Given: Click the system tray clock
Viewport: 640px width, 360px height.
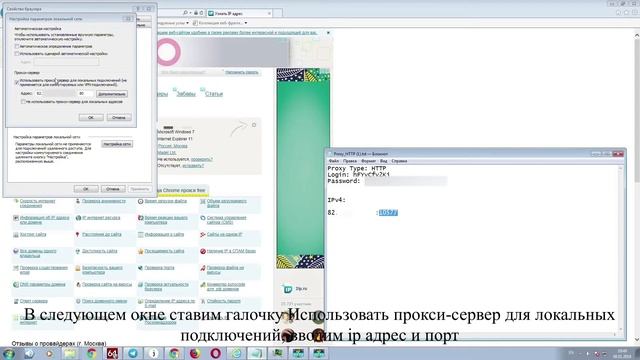Looking at the screenshot, I should coord(622,353).
